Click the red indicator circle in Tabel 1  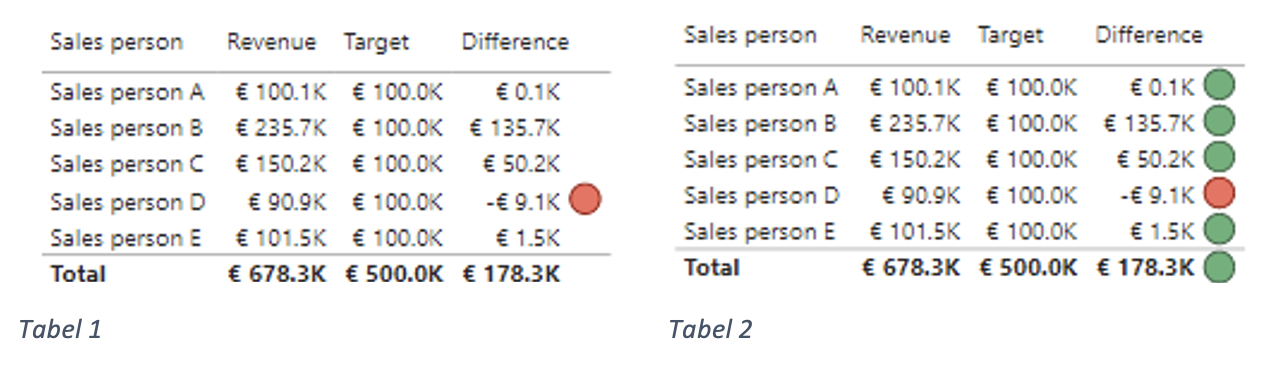pyautogui.click(x=585, y=199)
